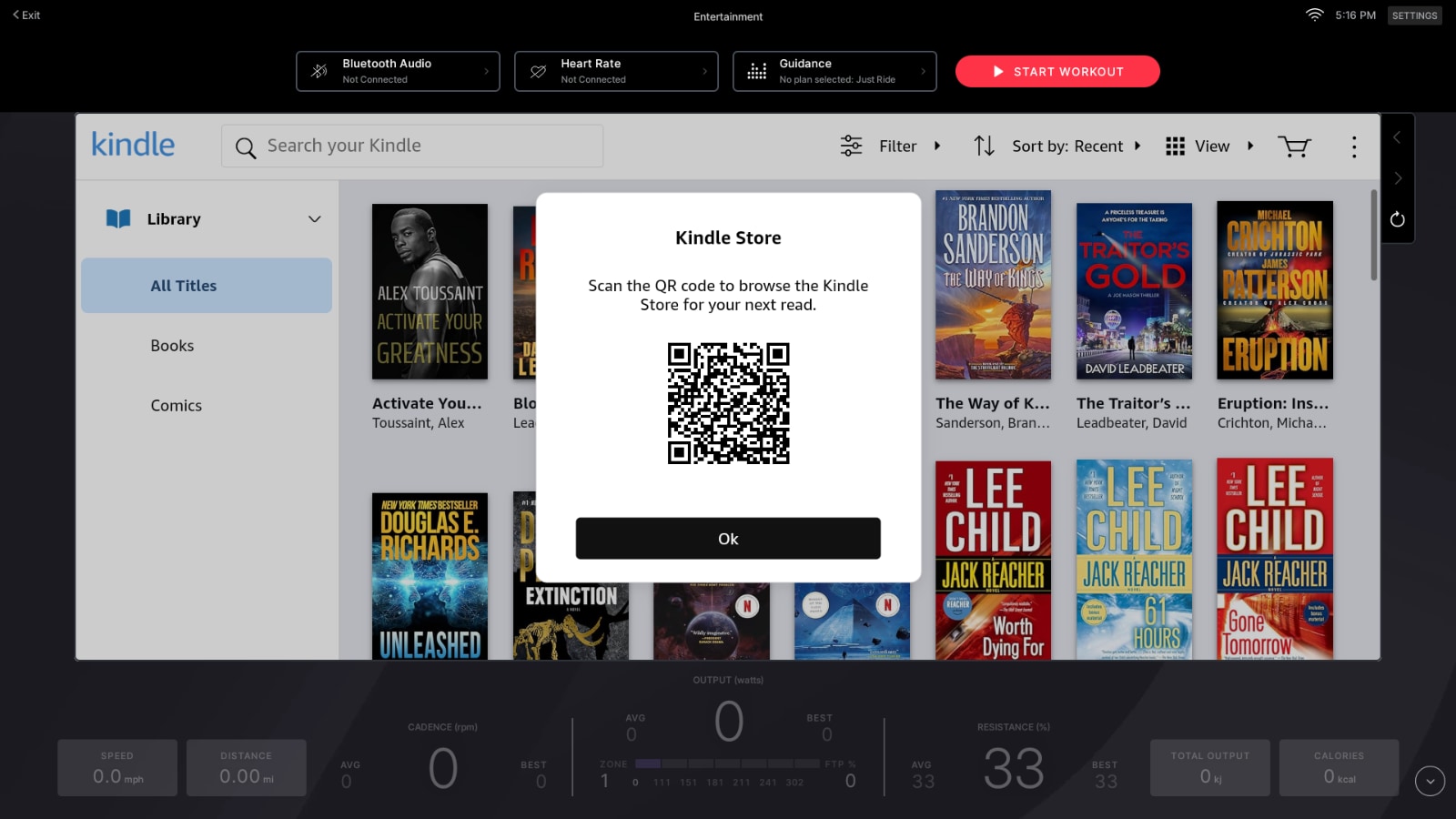Click the 5:16 PM clock
The image size is (1456, 819).
click(1355, 15)
